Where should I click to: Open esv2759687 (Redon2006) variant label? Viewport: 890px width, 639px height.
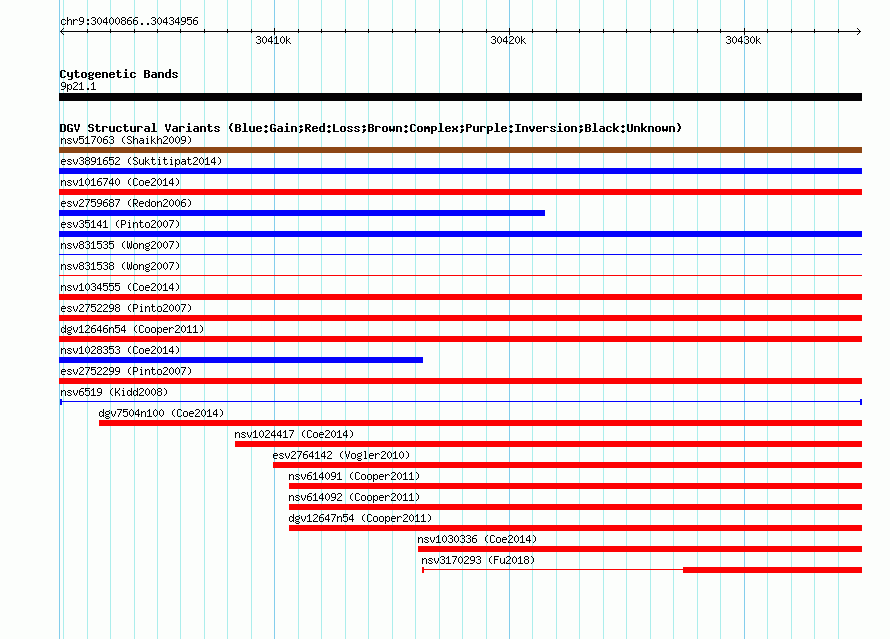pos(126,203)
